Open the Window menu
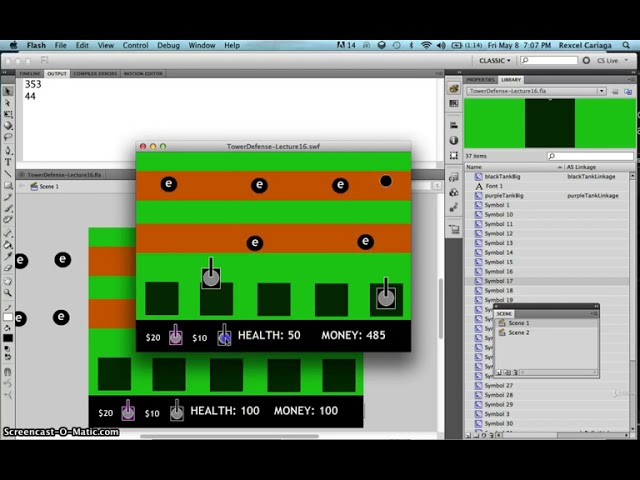The width and height of the screenshot is (640, 480). pos(202,45)
